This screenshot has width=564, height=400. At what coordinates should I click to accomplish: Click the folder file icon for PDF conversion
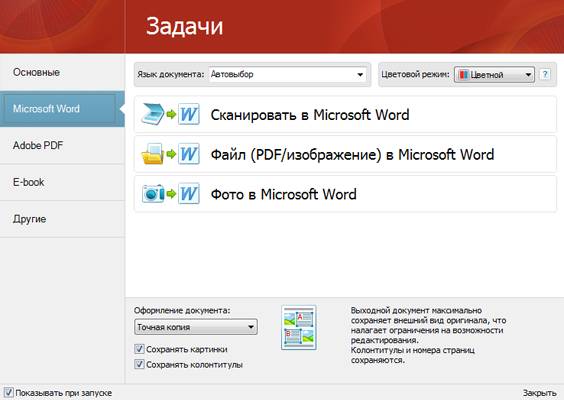click(x=153, y=154)
